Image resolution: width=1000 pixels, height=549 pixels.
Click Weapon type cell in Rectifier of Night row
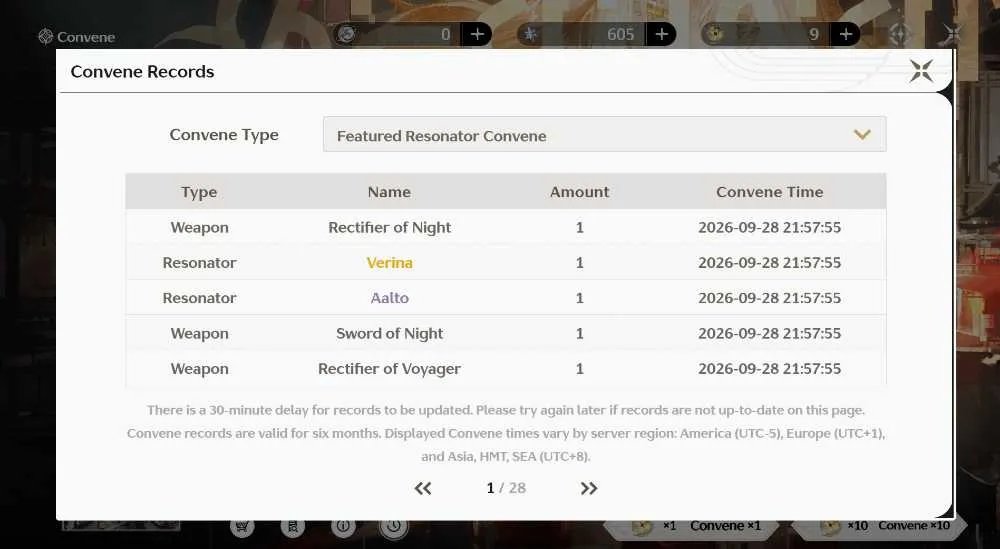pyautogui.click(x=200, y=228)
